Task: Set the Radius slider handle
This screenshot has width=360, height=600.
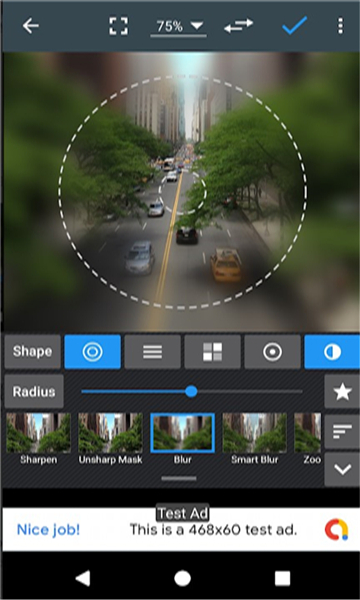Action: coord(191,391)
